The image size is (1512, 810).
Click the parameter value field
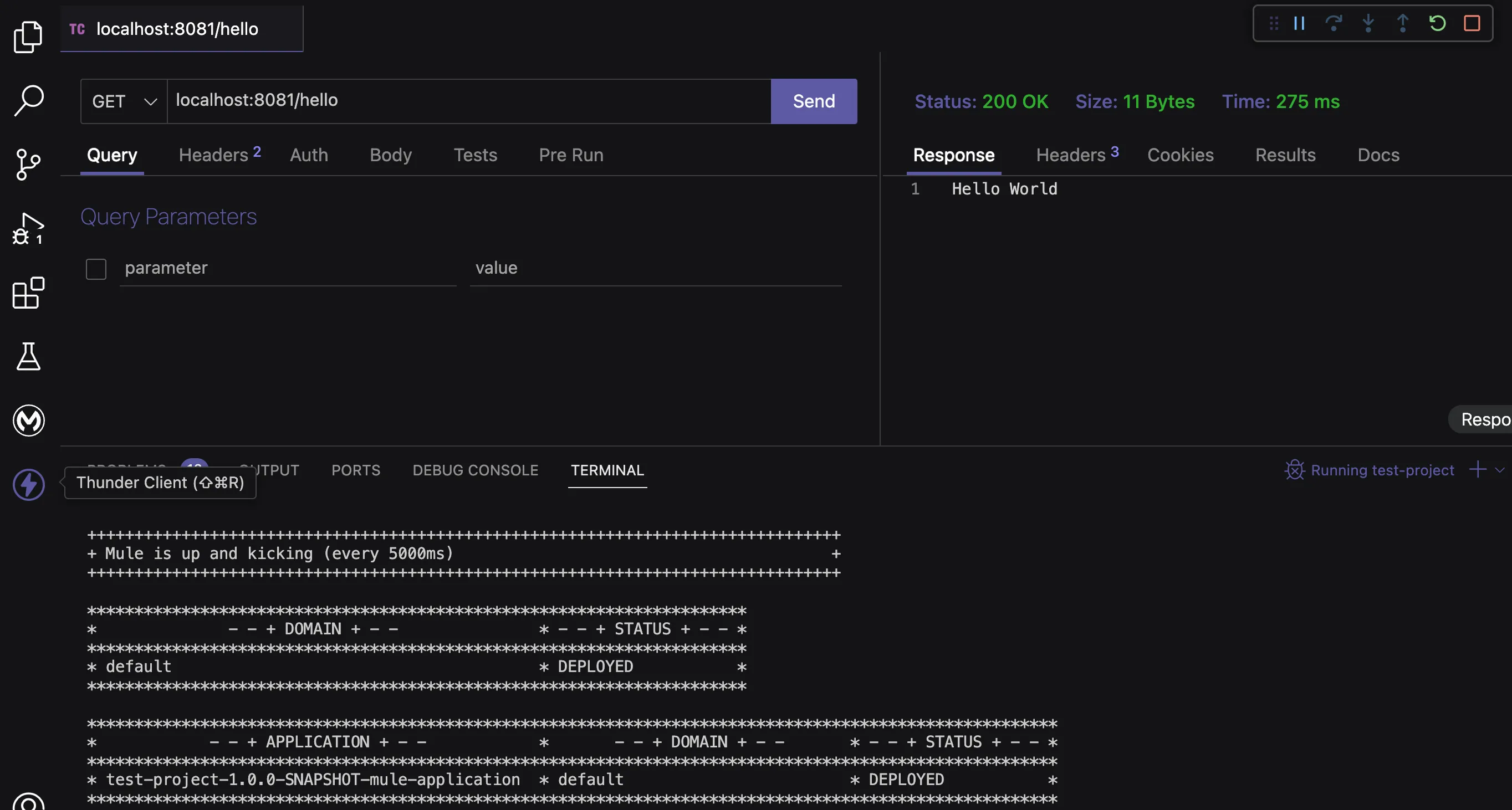coord(656,269)
